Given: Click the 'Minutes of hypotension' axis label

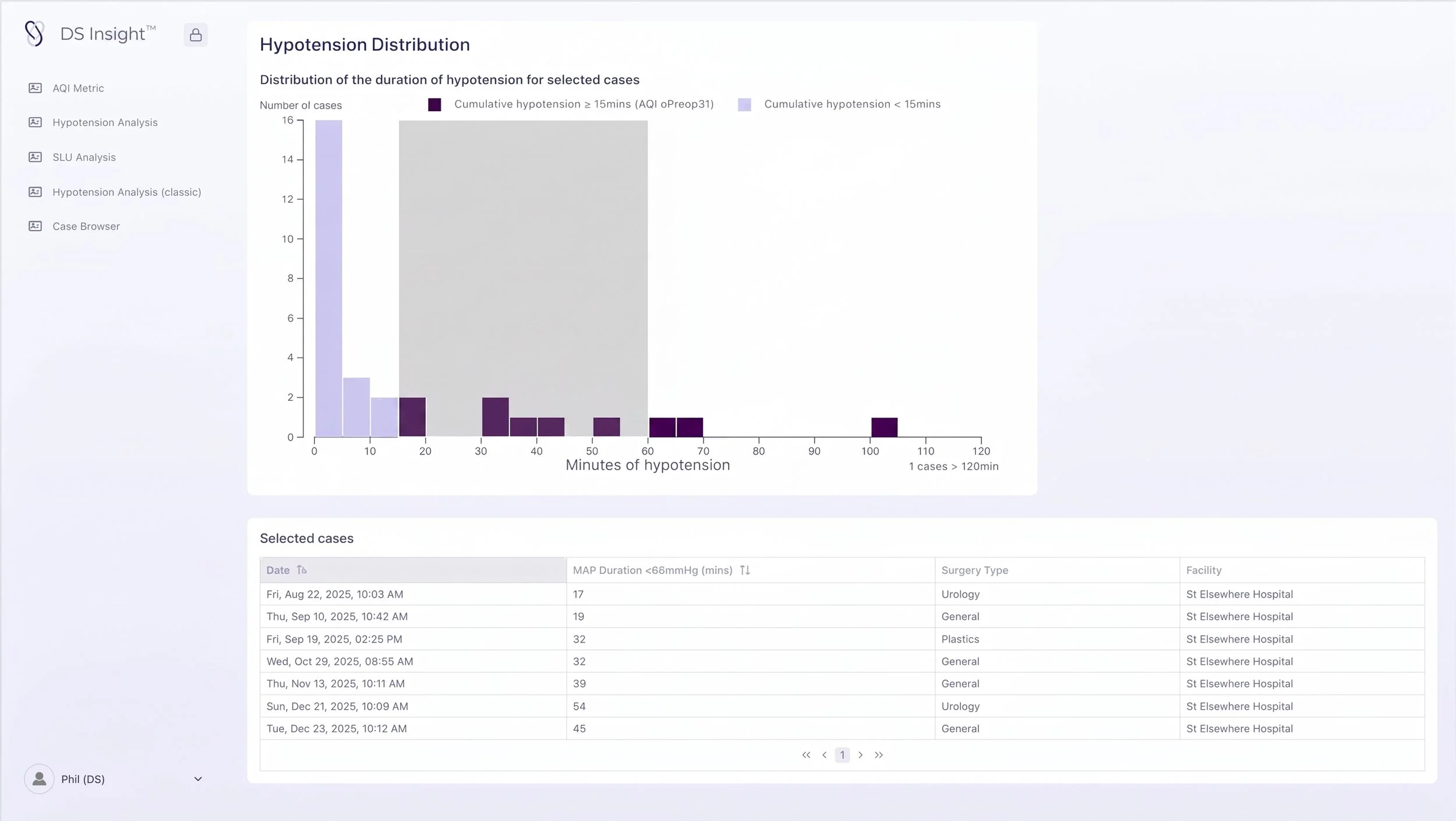Looking at the screenshot, I should tap(648, 465).
